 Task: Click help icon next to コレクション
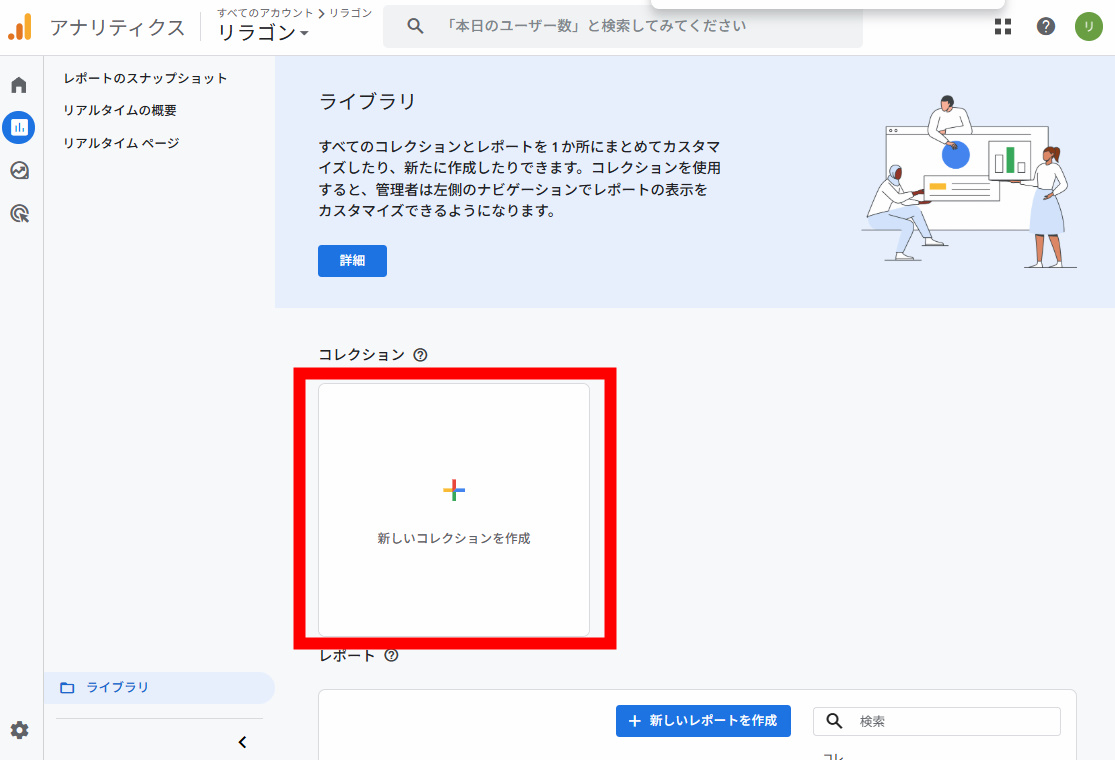[420, 355]
